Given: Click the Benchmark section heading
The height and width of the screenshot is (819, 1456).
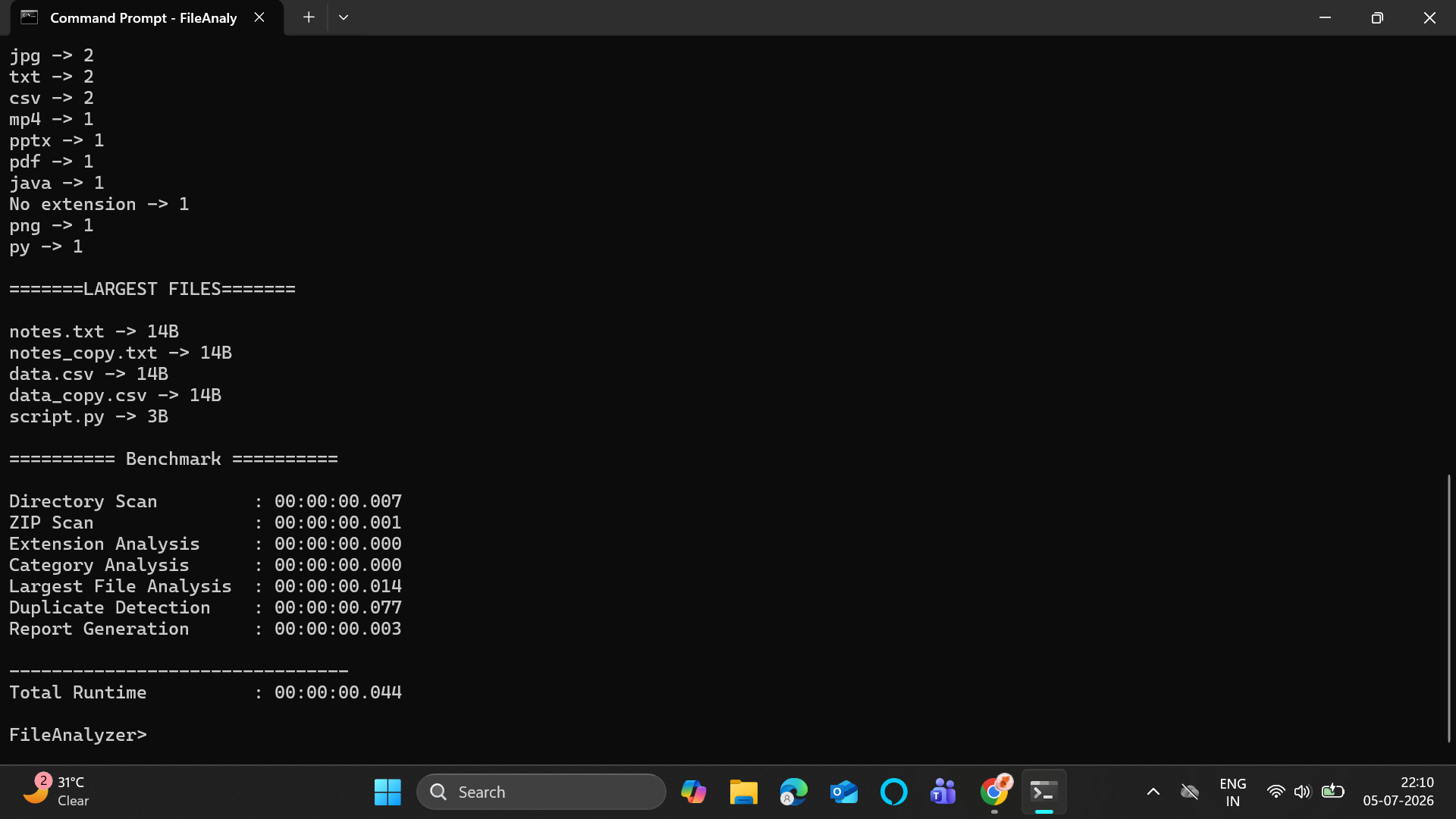Looking at the screenshot, I should [x=174, y=459].
